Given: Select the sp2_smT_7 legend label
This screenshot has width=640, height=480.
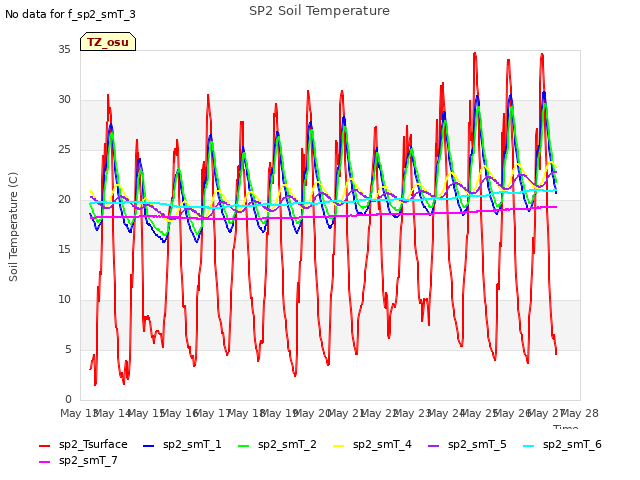Looking at the screenshot, I should 88,460.
